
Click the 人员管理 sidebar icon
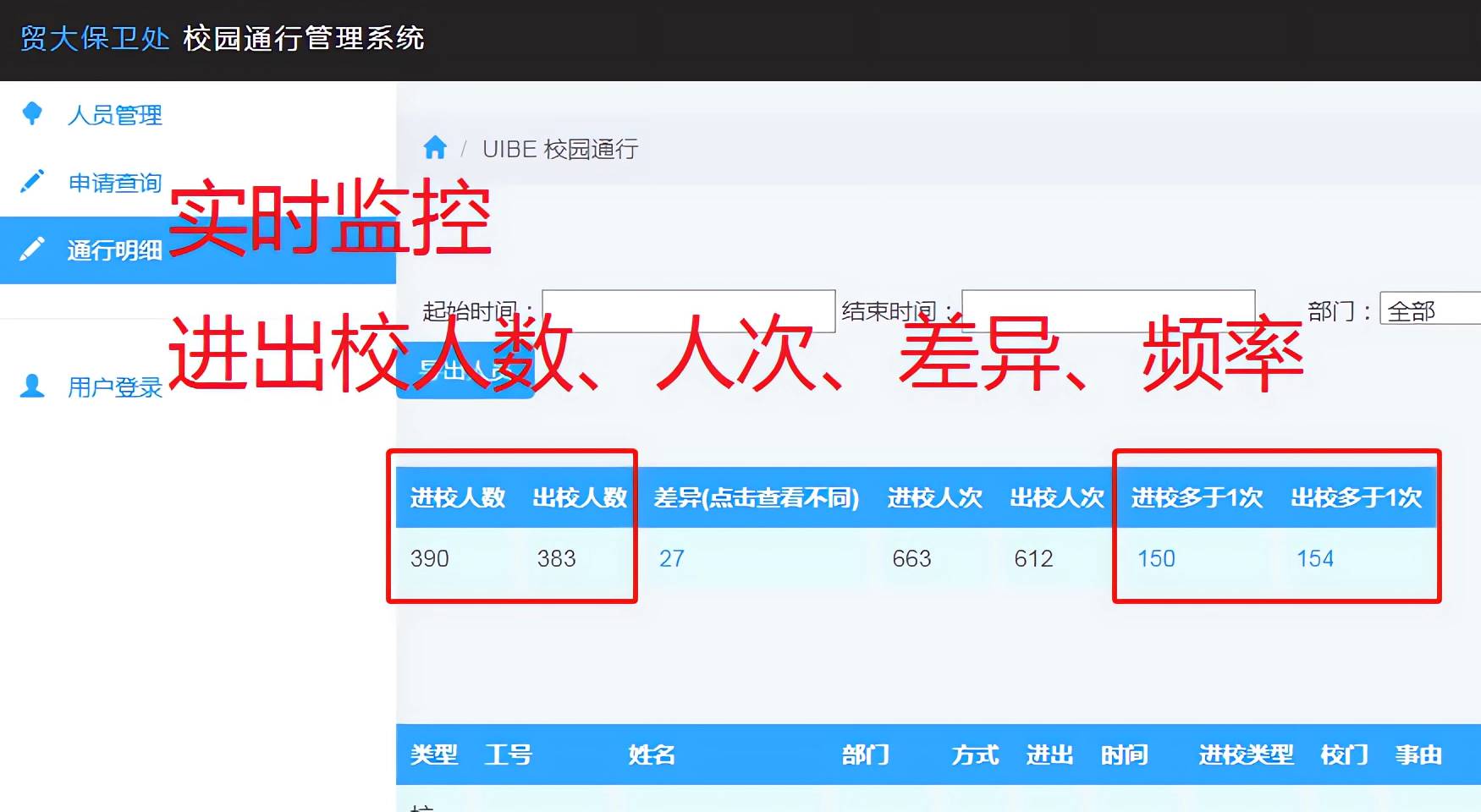point(32,113)
